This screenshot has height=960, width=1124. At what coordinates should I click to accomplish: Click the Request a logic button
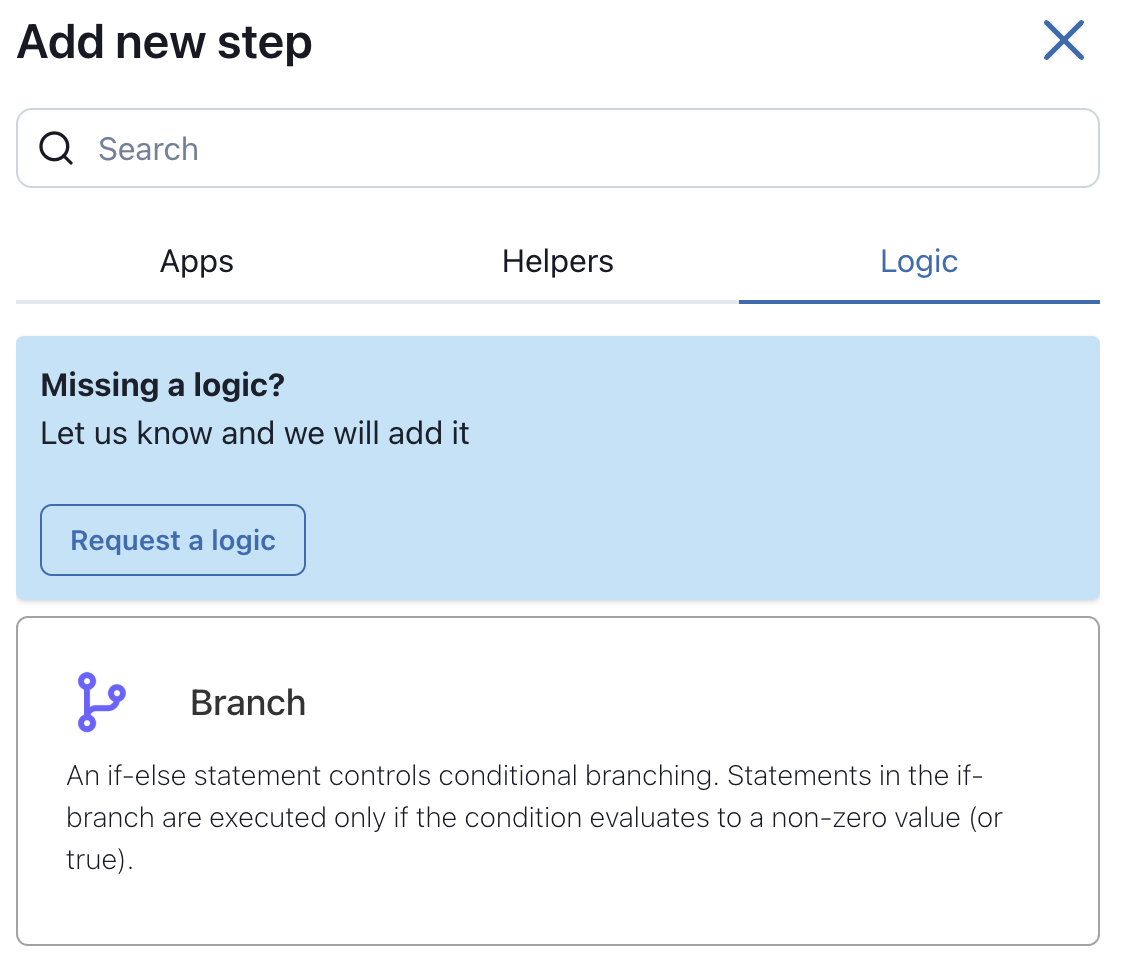(173, 540)
